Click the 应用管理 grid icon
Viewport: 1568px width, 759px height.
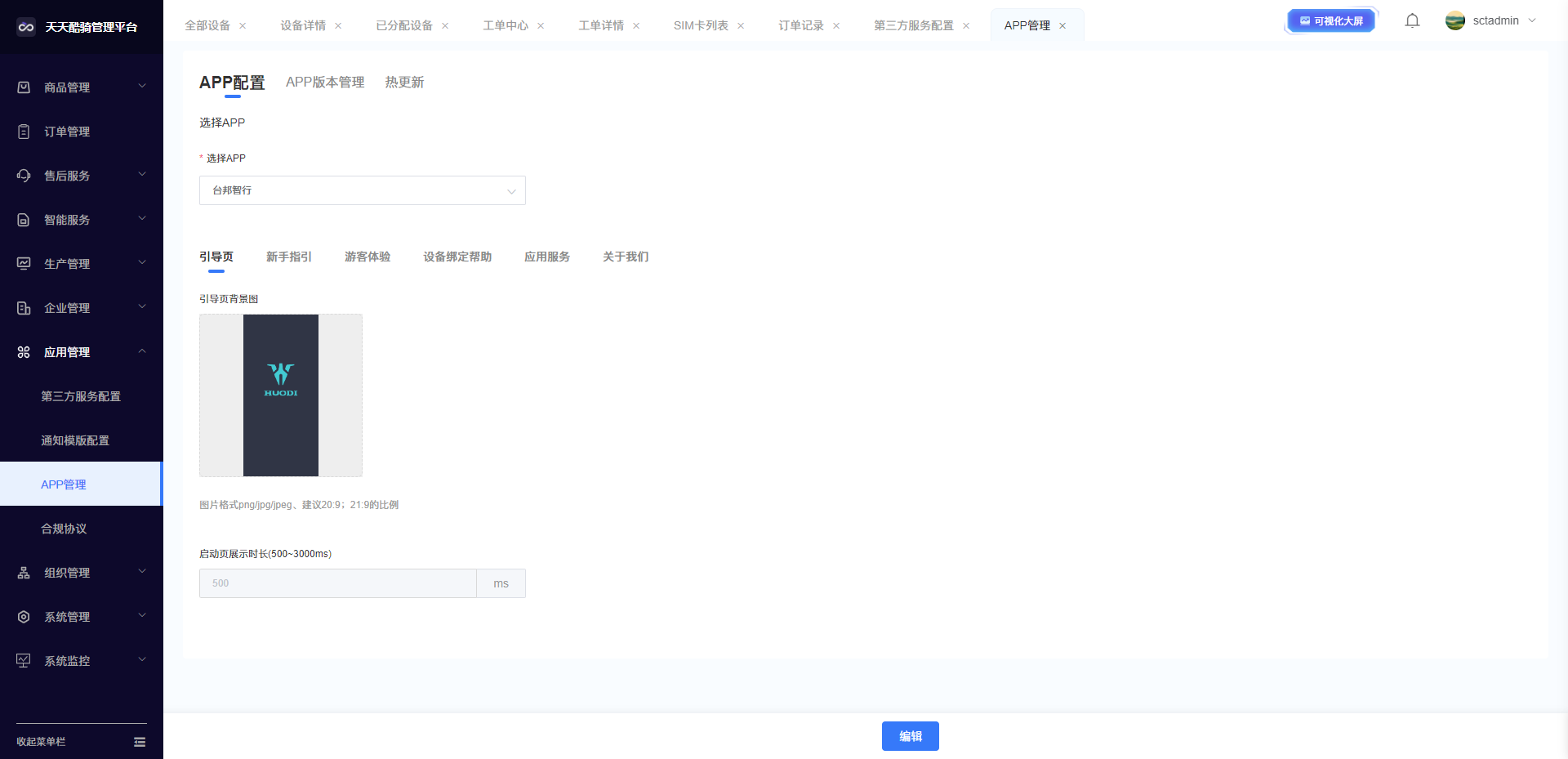click(24, 352)
